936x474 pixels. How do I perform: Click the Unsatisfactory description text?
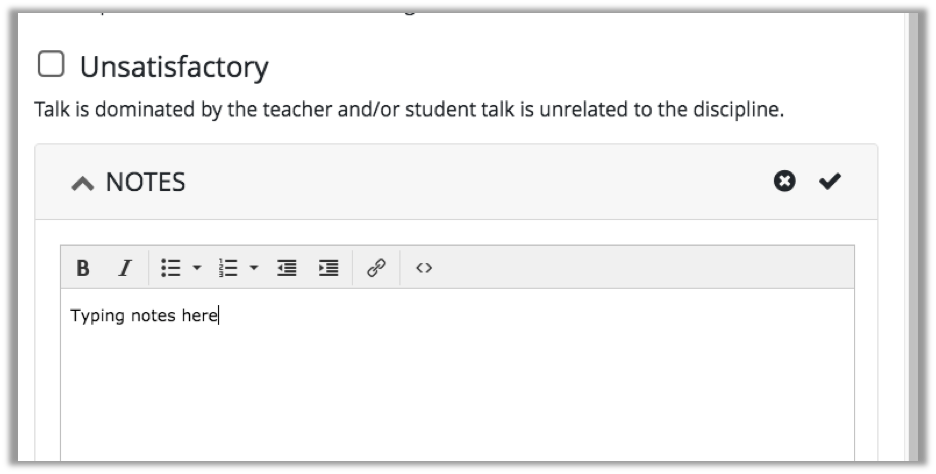click(x=409, y=110)
